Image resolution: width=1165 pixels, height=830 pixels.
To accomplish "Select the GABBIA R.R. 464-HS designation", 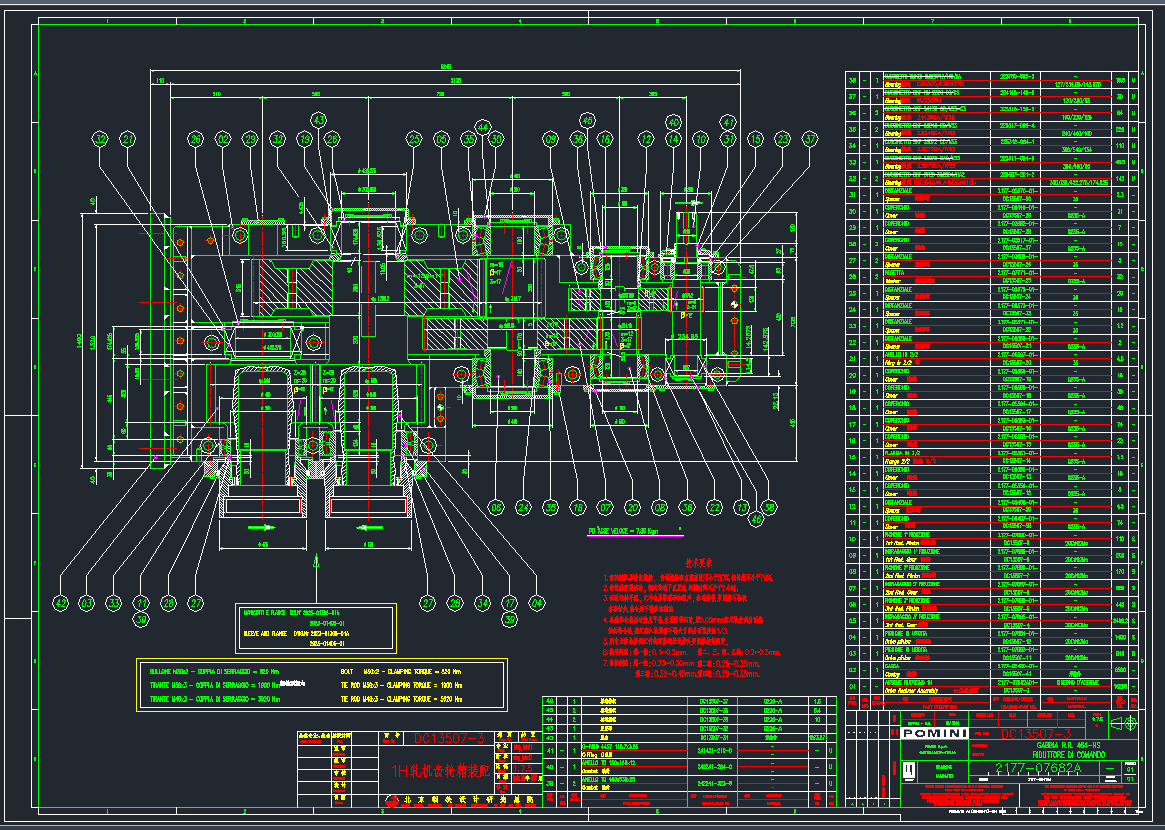I will point(1069,745).
